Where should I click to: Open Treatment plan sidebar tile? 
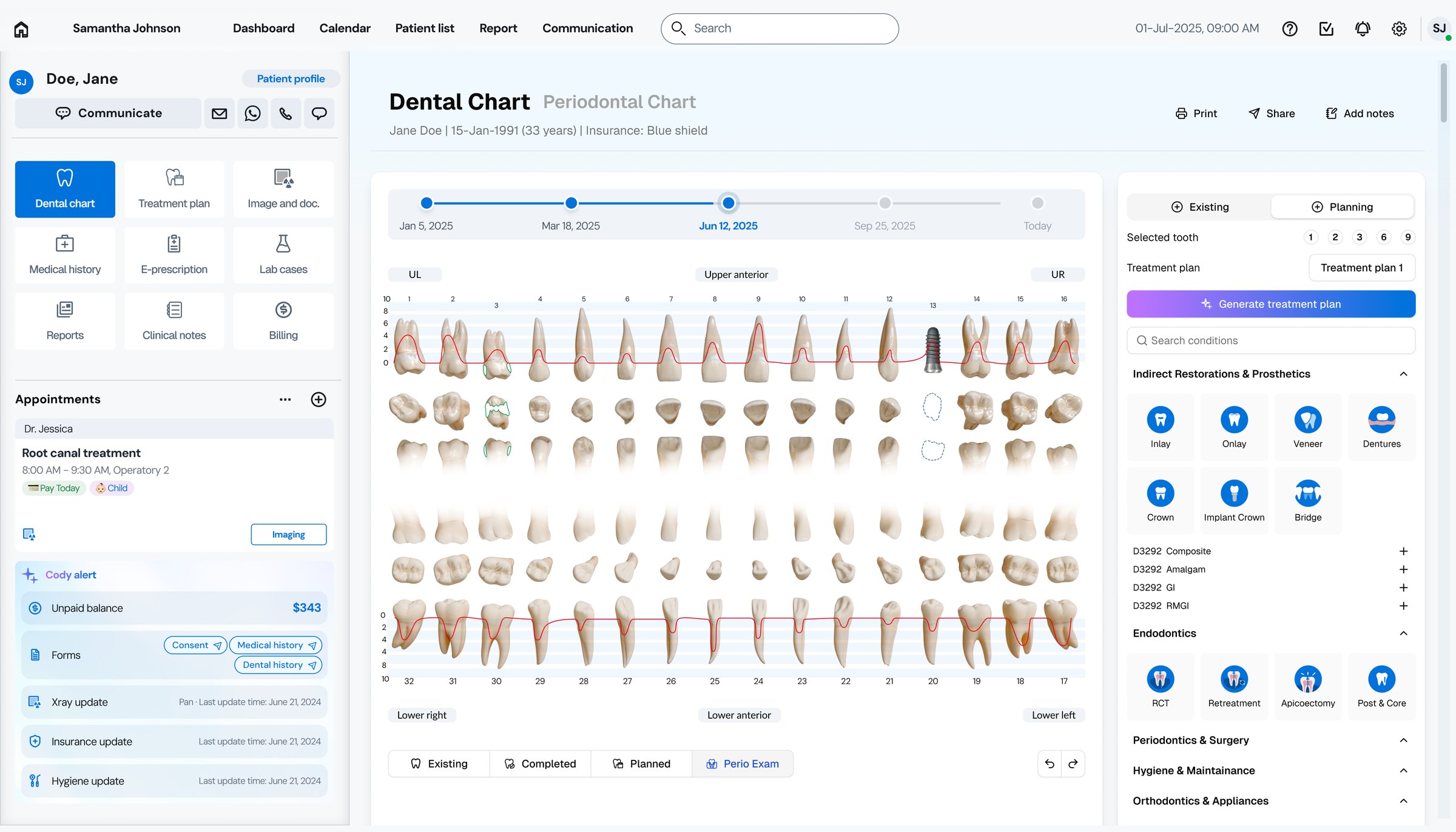(x=174, y=189)
